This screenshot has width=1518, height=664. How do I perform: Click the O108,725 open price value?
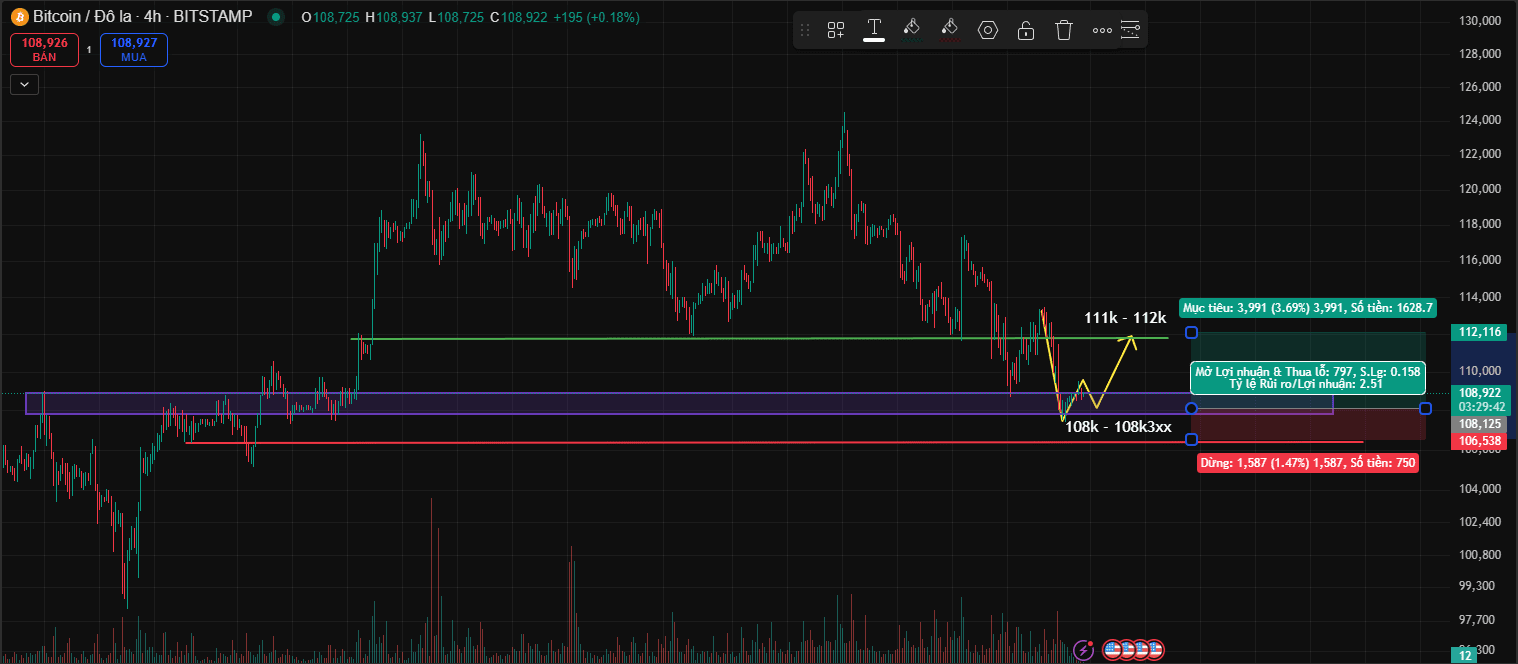click(330, 18)
